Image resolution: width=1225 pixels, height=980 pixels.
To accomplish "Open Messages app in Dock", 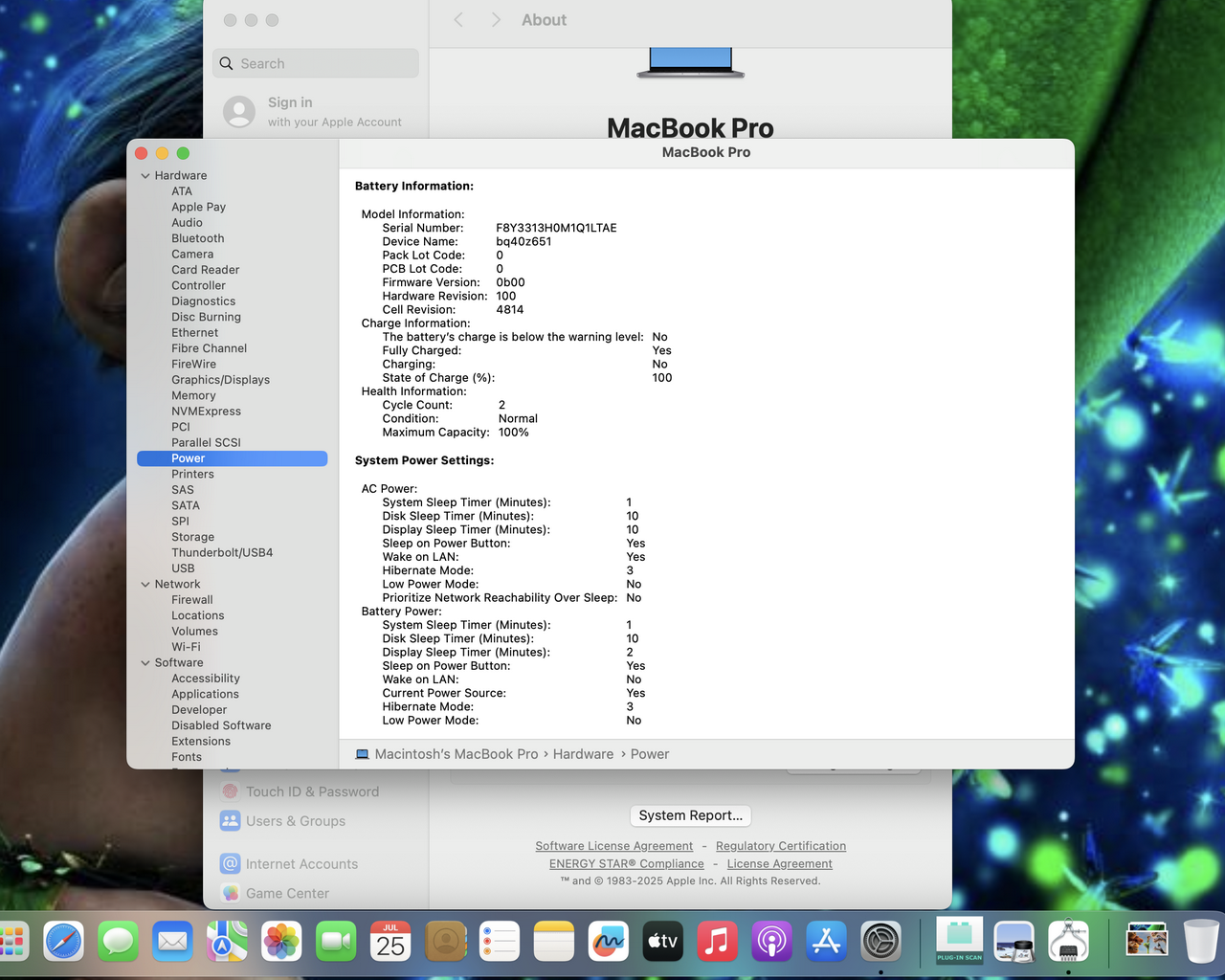I will tap(119, 942).
